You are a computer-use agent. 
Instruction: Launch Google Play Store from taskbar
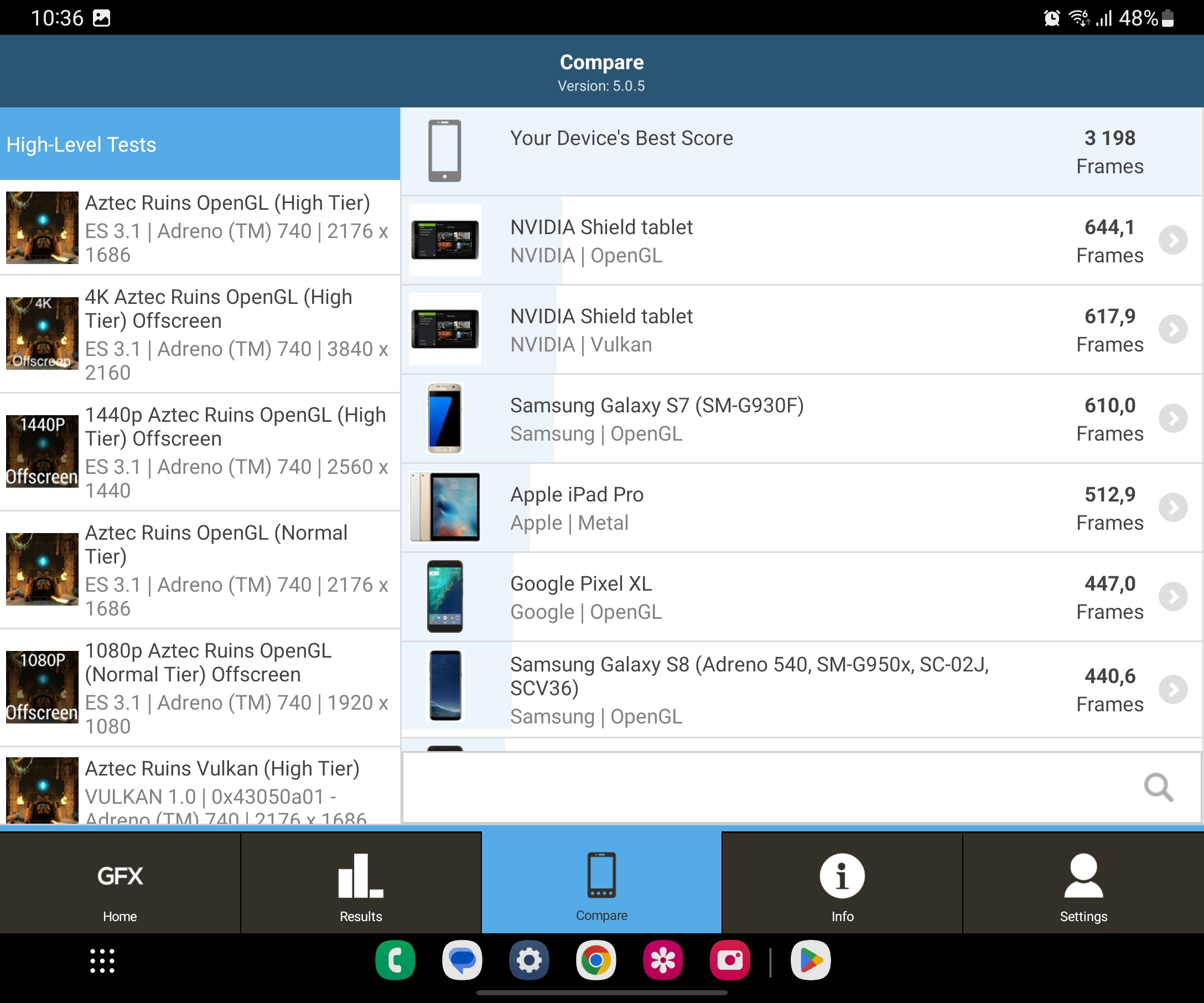click(810, 960)
